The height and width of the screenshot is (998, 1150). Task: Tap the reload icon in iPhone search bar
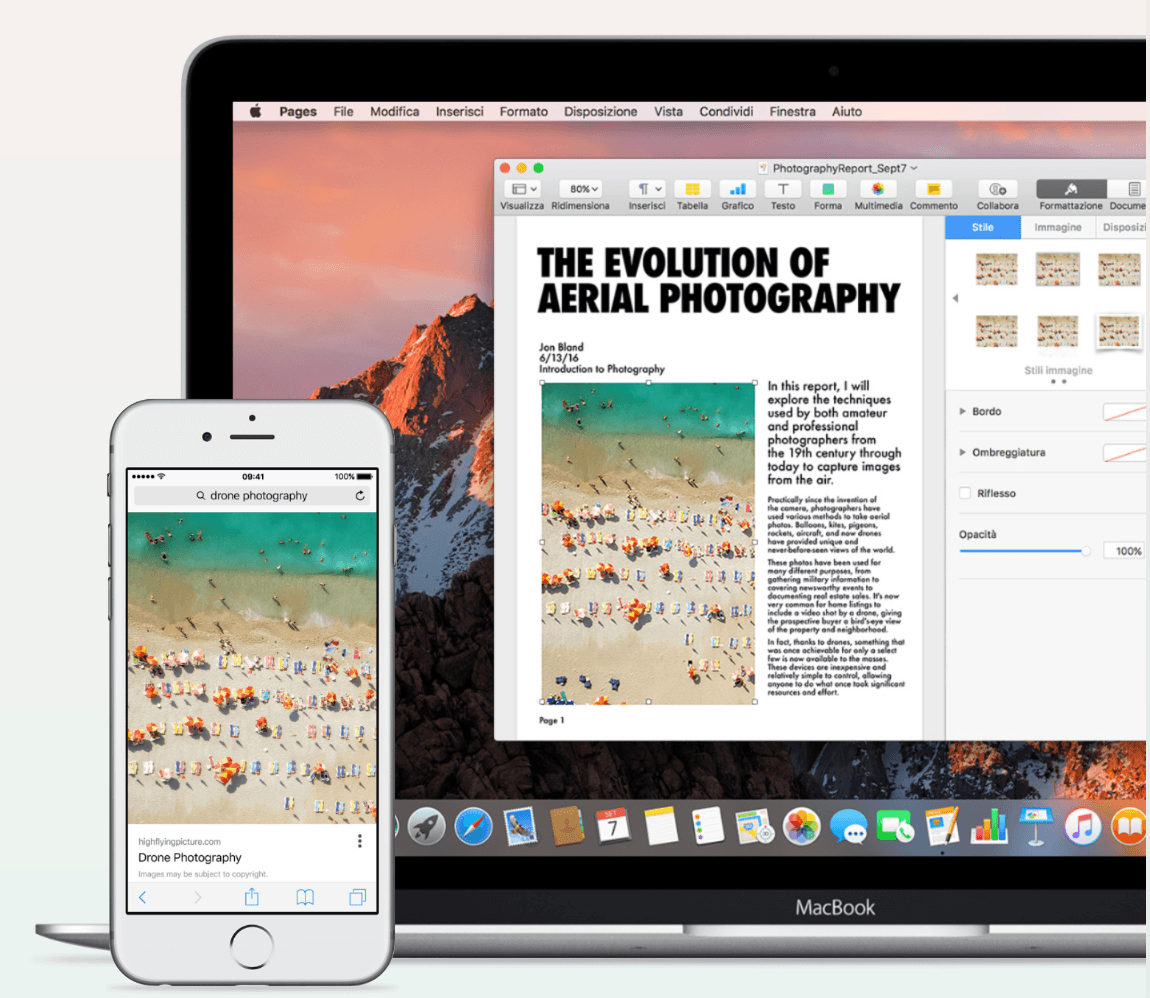coord(360,496)
